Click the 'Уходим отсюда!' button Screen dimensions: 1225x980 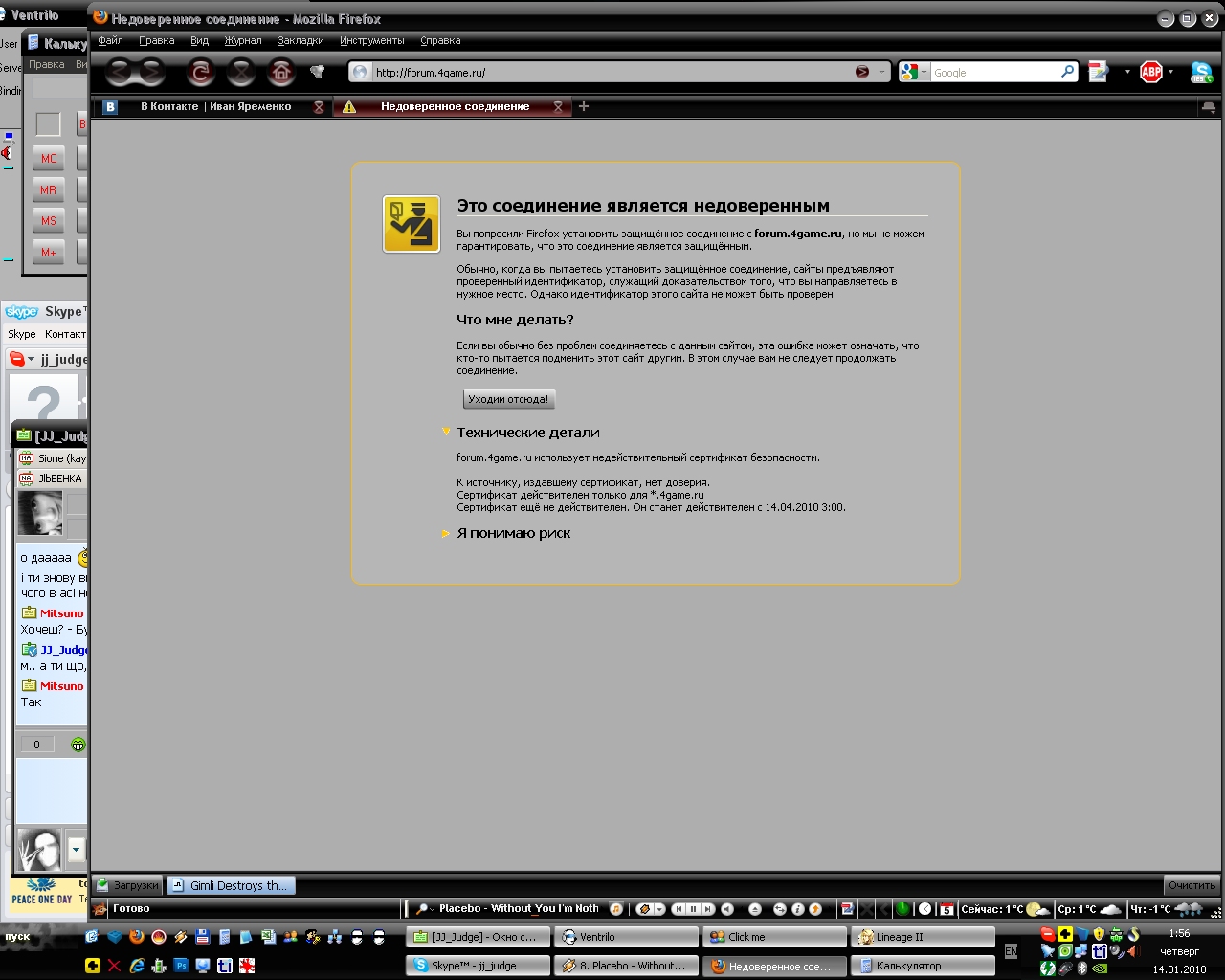[508, 399]
